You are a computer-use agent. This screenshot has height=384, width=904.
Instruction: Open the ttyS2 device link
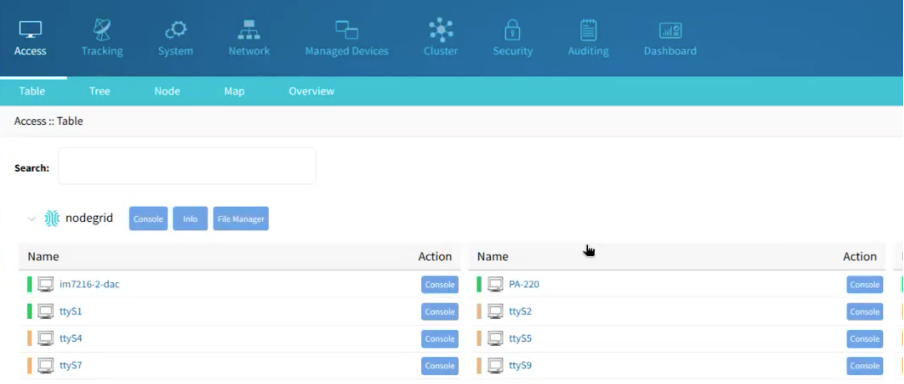tap(521, 311)
